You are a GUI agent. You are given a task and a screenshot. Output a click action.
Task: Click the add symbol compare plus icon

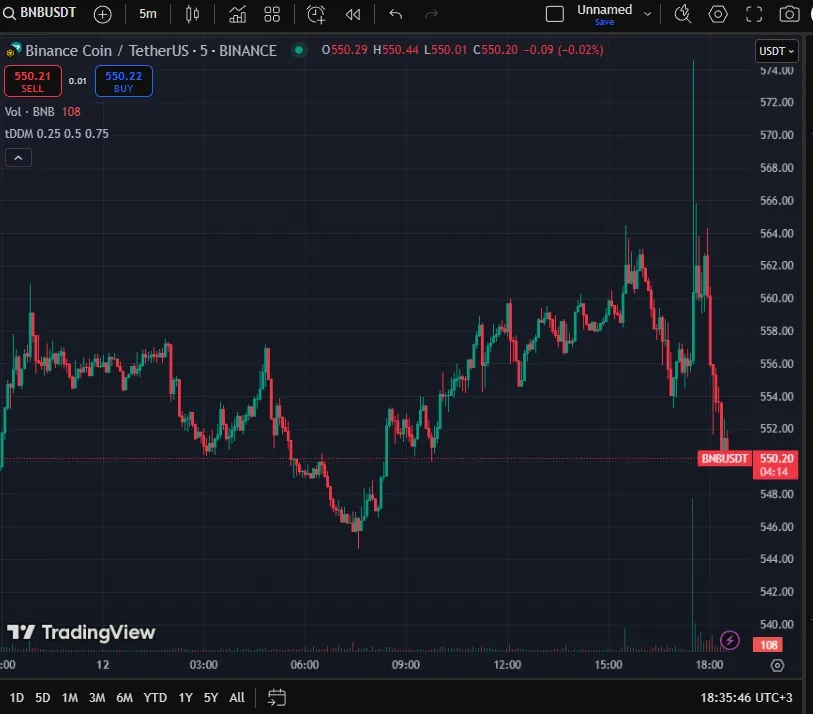point(102,14)
